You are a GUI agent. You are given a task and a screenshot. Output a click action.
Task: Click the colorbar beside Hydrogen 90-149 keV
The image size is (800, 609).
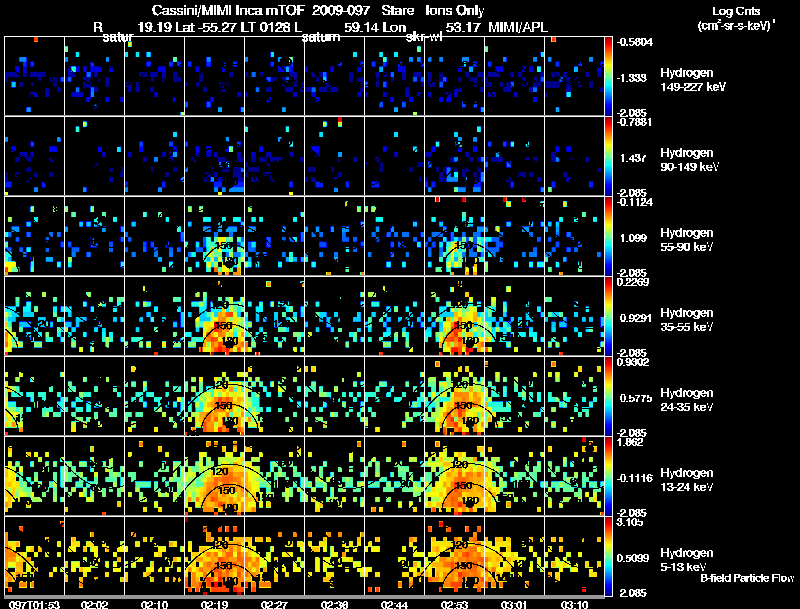coord(608,156)
